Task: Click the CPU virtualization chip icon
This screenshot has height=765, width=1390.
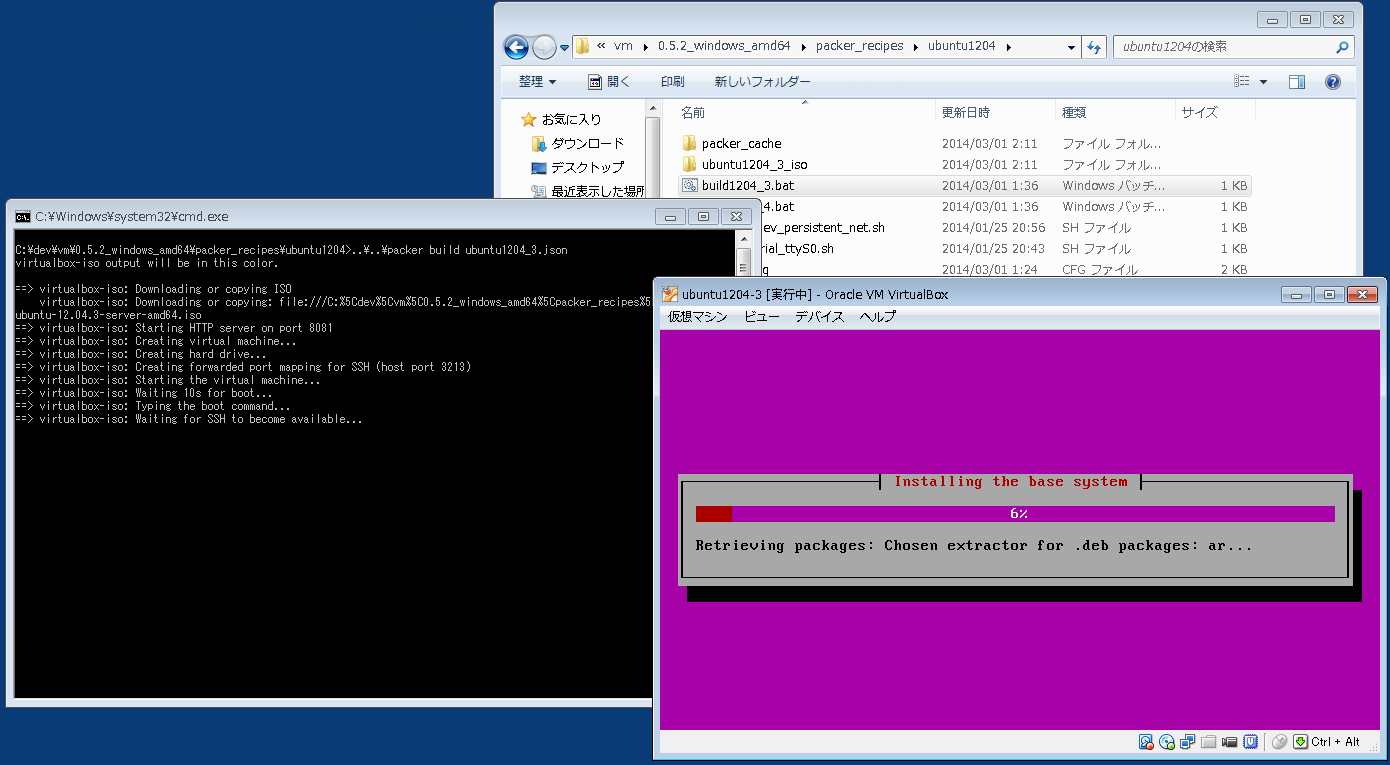Action: click(x=1251, y=742)
